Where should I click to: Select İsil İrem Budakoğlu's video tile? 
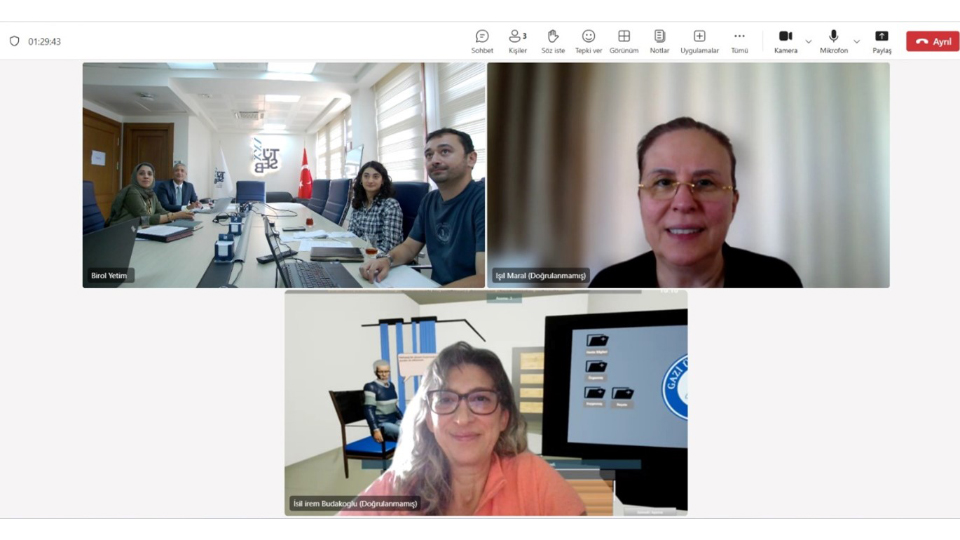pos(486,403)
